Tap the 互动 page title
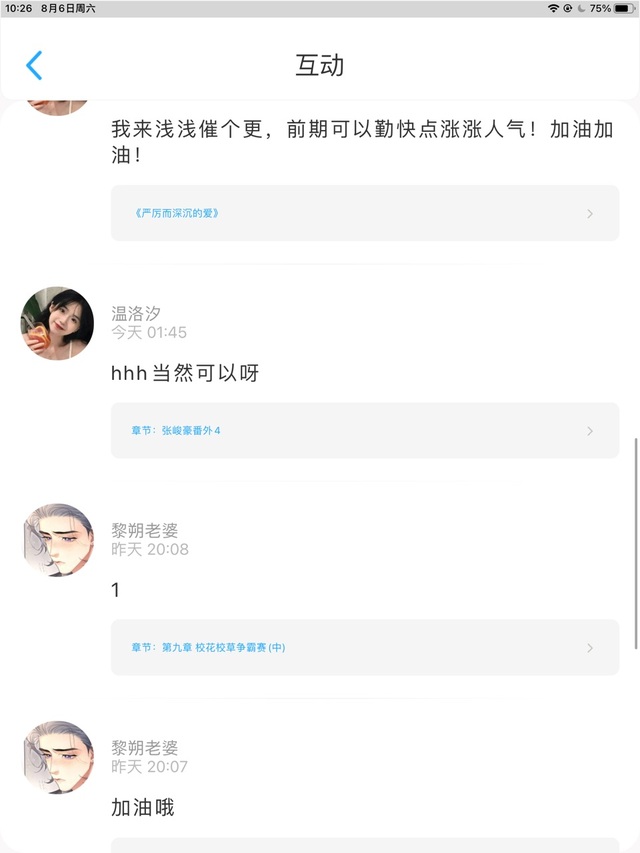 click(x=320, y=65)
